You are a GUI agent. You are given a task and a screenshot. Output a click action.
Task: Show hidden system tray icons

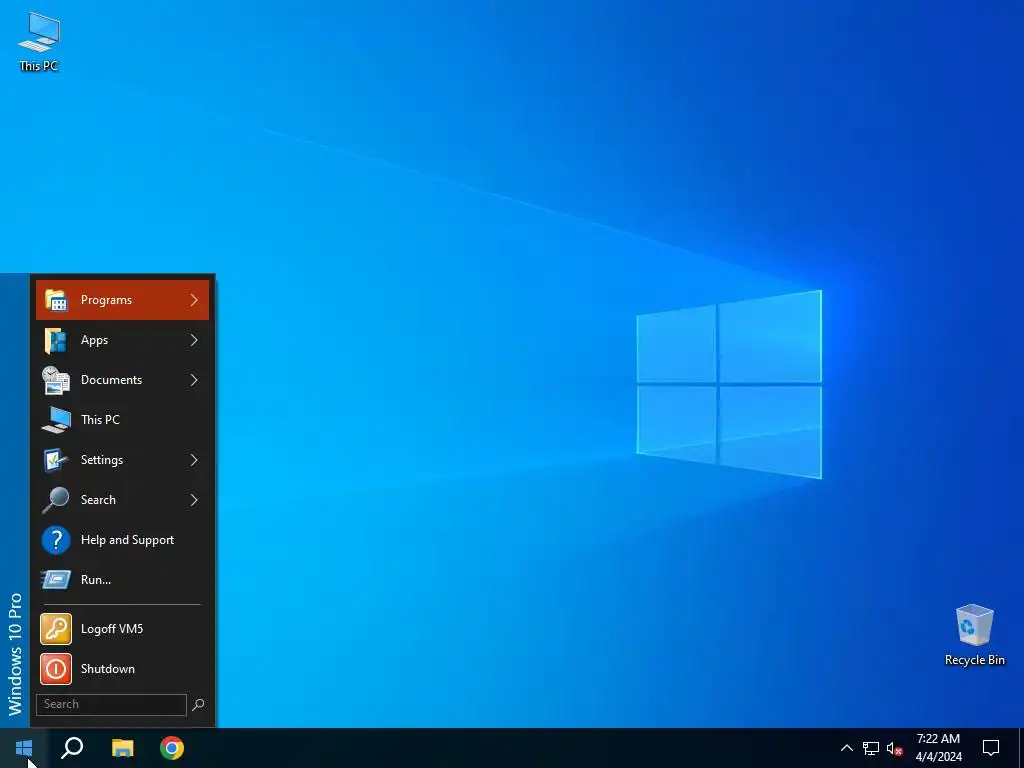(x=846, y=748)
